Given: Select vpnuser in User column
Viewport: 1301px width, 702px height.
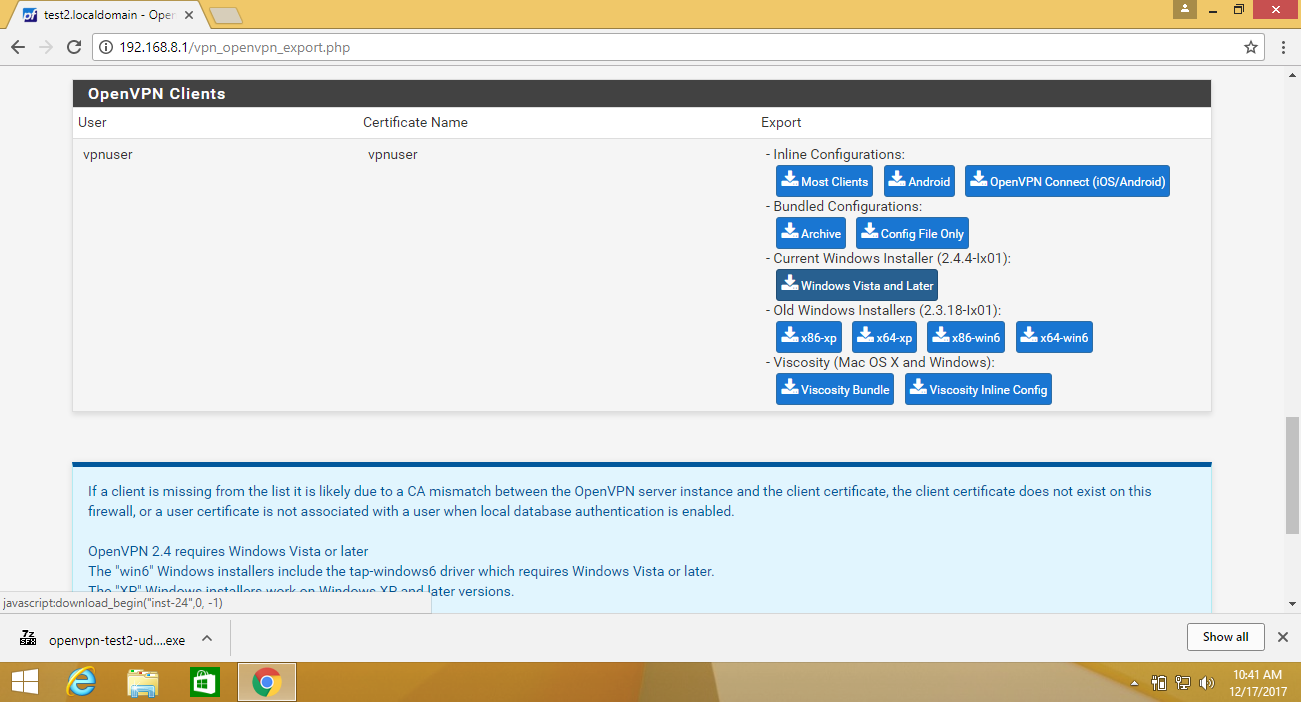Looking at the screenshot, I should pos(108,154).
